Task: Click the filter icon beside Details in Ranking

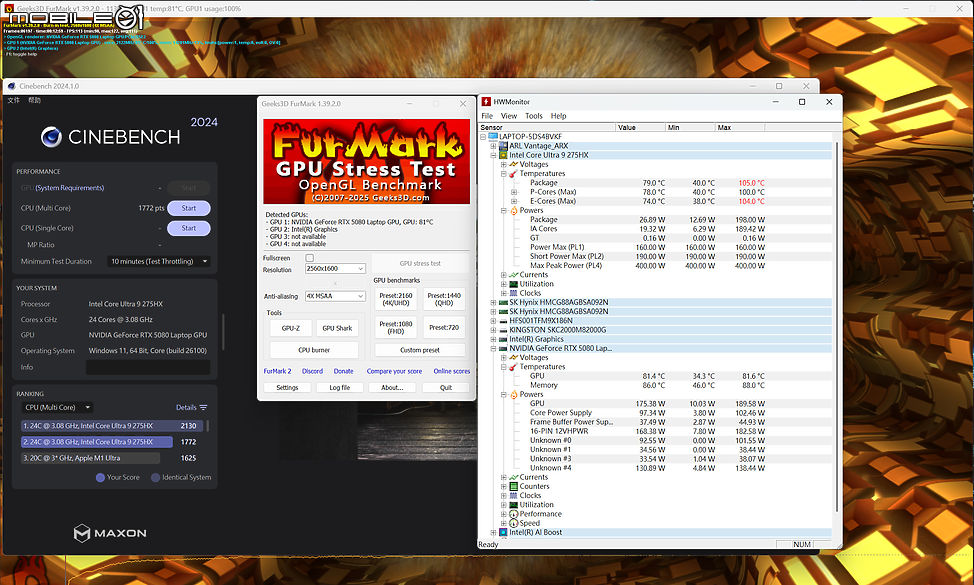Action: click(203, 407)
